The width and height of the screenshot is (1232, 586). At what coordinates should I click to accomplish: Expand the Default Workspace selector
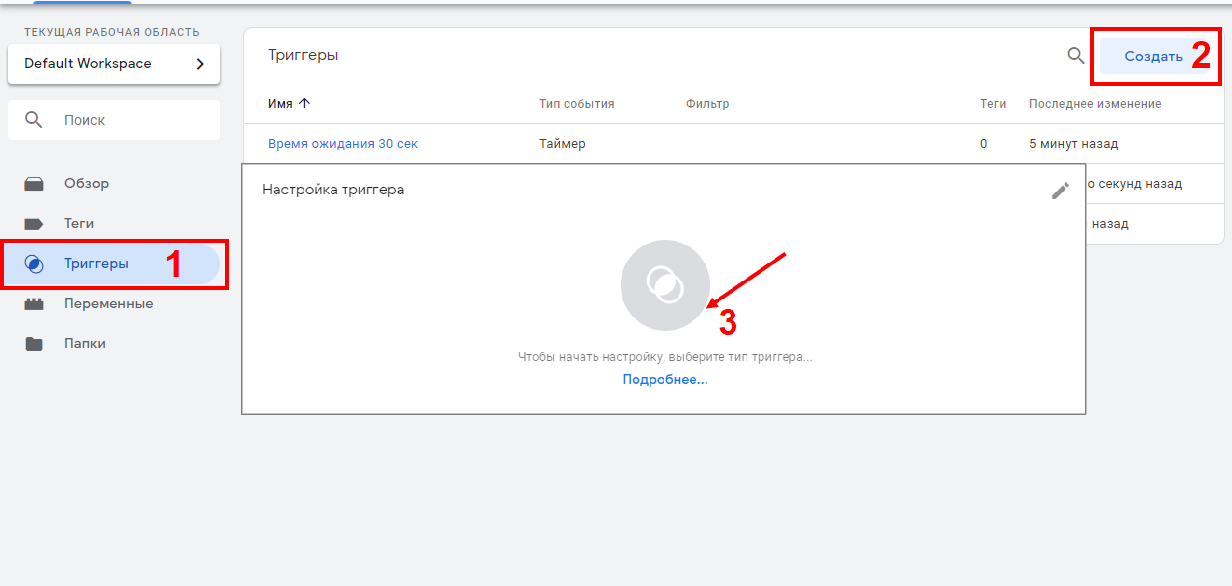click(x=114, y=64)
